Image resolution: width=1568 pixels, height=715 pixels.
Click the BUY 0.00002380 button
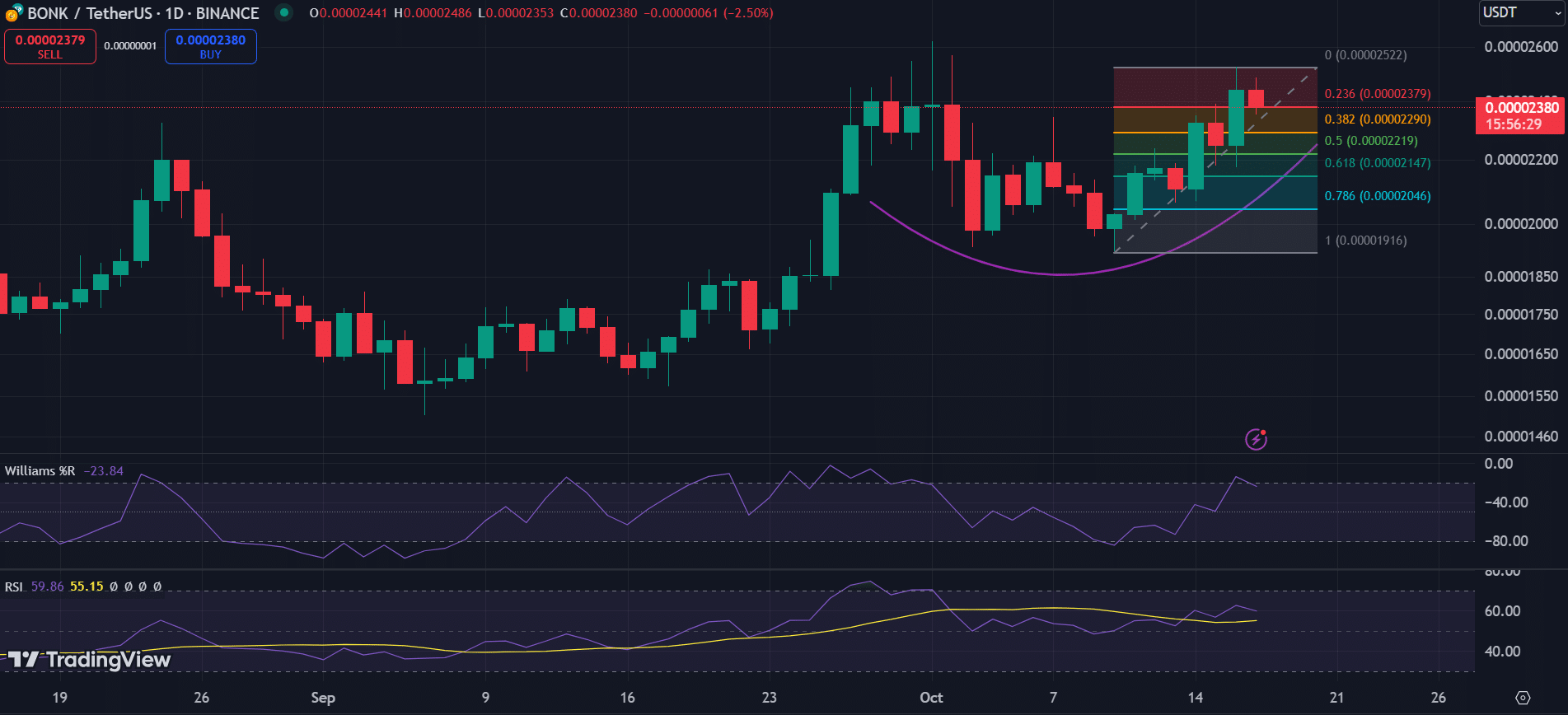[211, 46]
